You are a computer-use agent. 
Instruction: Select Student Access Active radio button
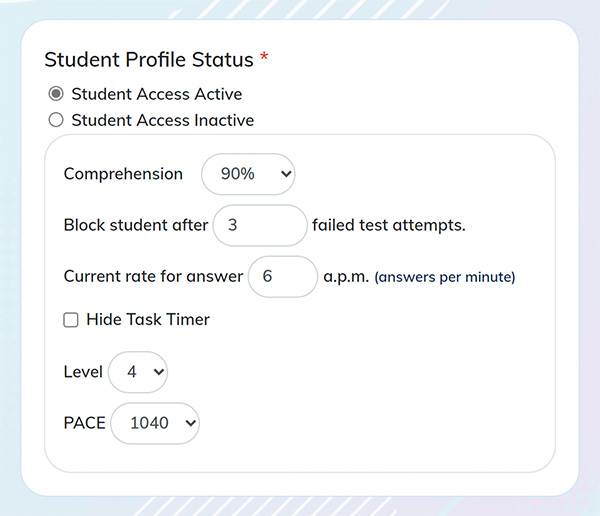coord(56,94)
